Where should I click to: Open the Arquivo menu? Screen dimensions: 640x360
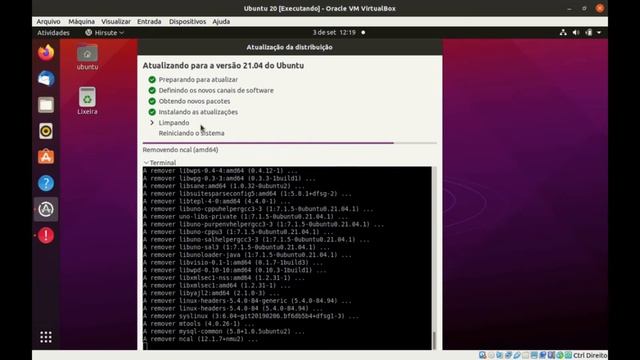click(48, 22)
